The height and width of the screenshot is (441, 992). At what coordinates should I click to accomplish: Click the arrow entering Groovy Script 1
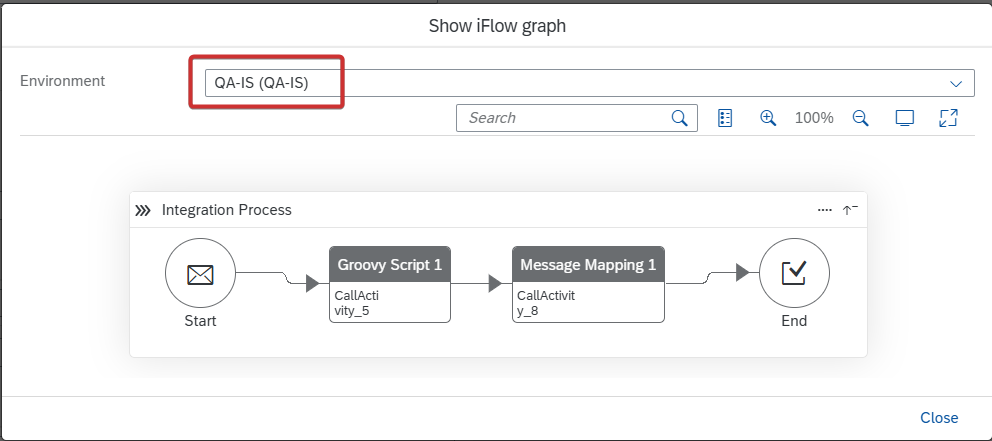[x=313, y=283]
